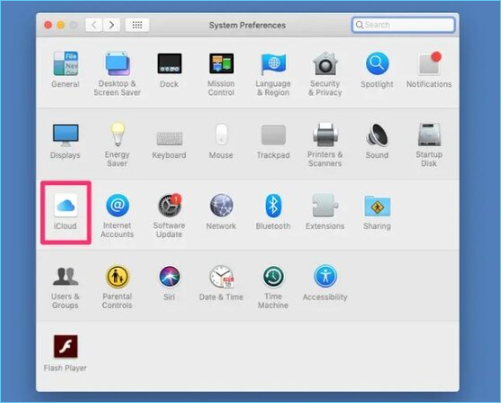Click the back navigation arrow
The image size is (501, 403).
point(94,25)
